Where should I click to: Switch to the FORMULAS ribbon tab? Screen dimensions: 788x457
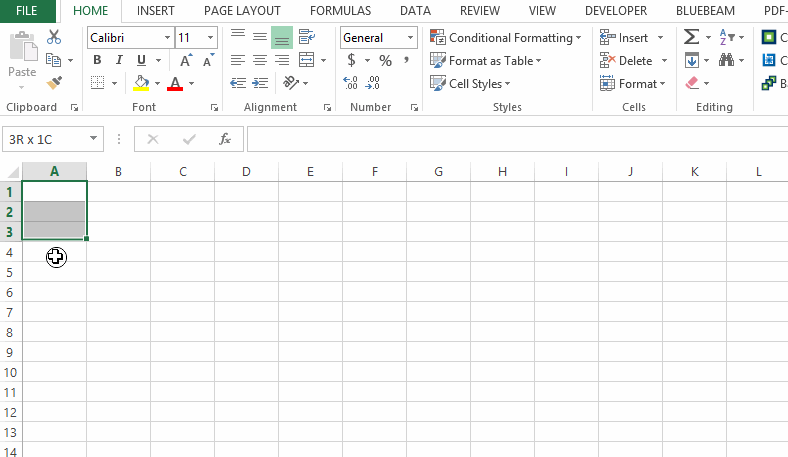[x=340, y=11]
